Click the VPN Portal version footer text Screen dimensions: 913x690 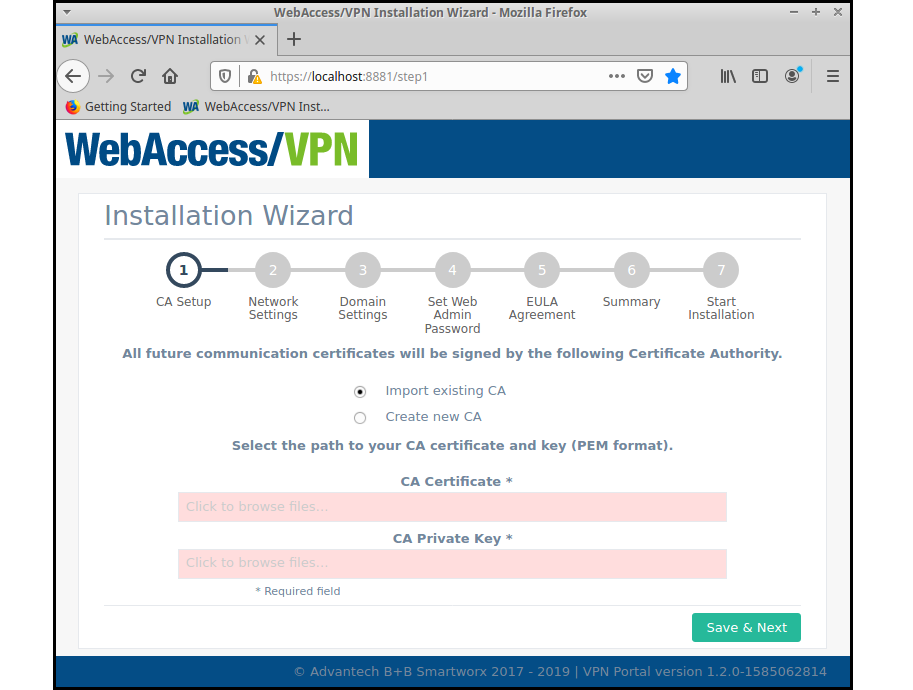(705, 671)
